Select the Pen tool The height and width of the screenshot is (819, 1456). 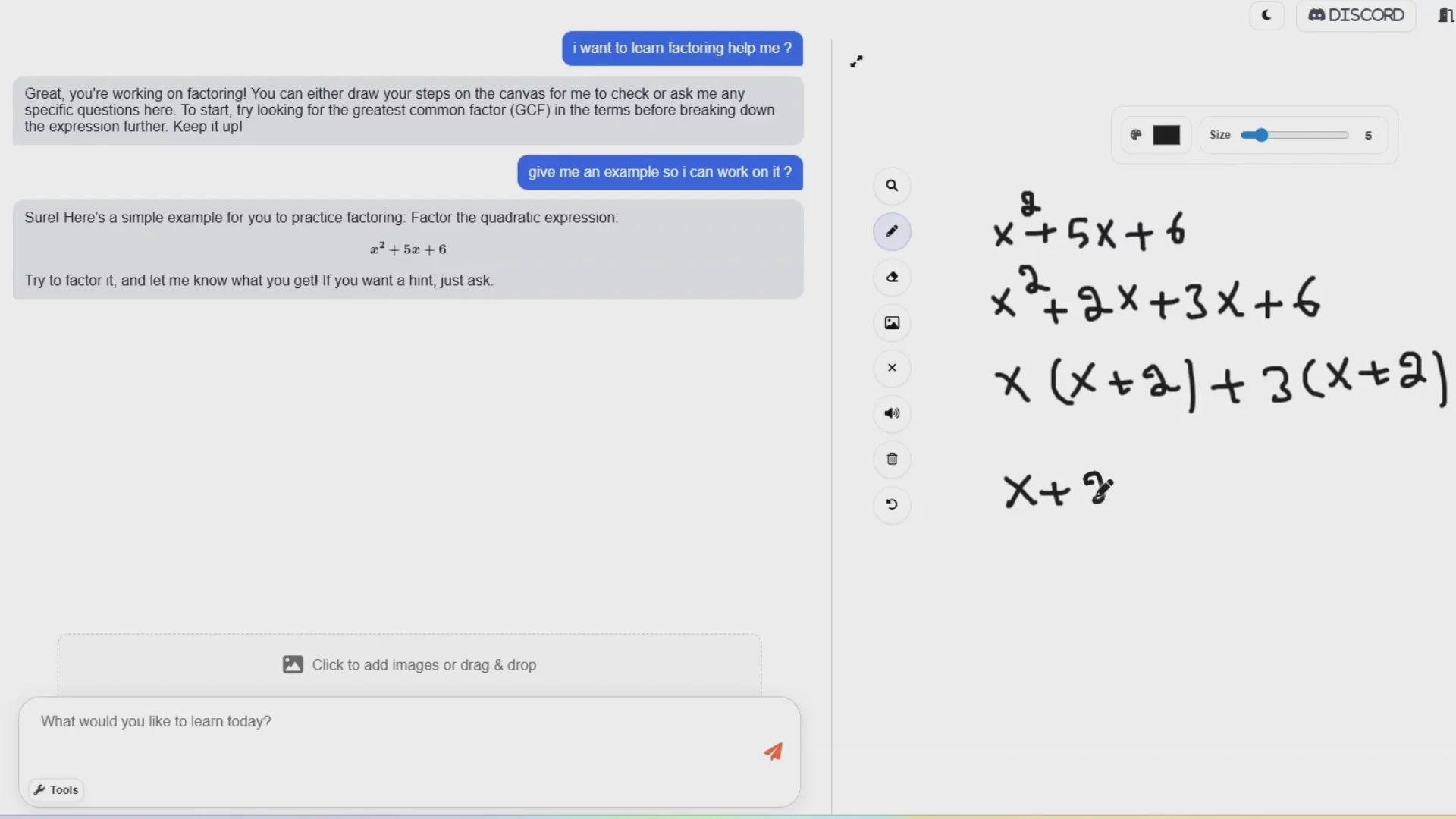pyautogui.click(x=892, y=231)
